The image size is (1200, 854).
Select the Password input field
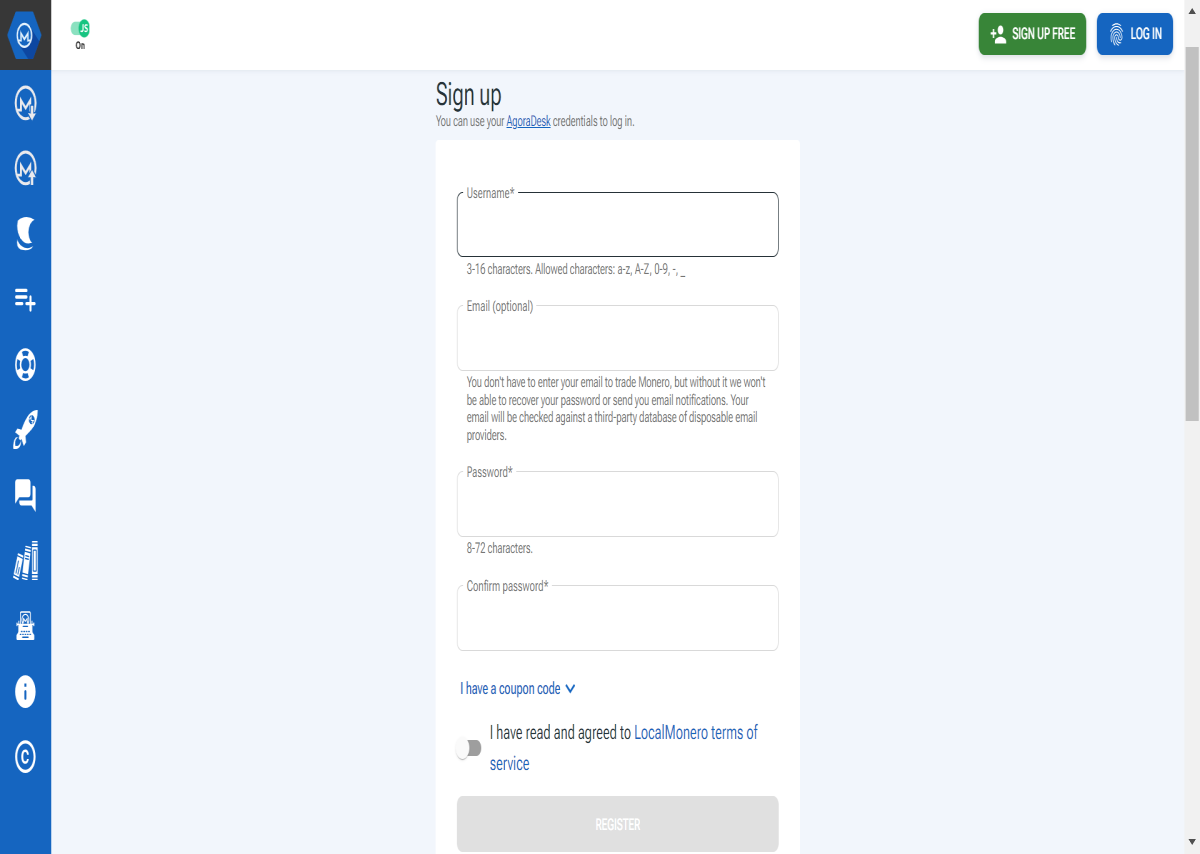pos(618,504)
